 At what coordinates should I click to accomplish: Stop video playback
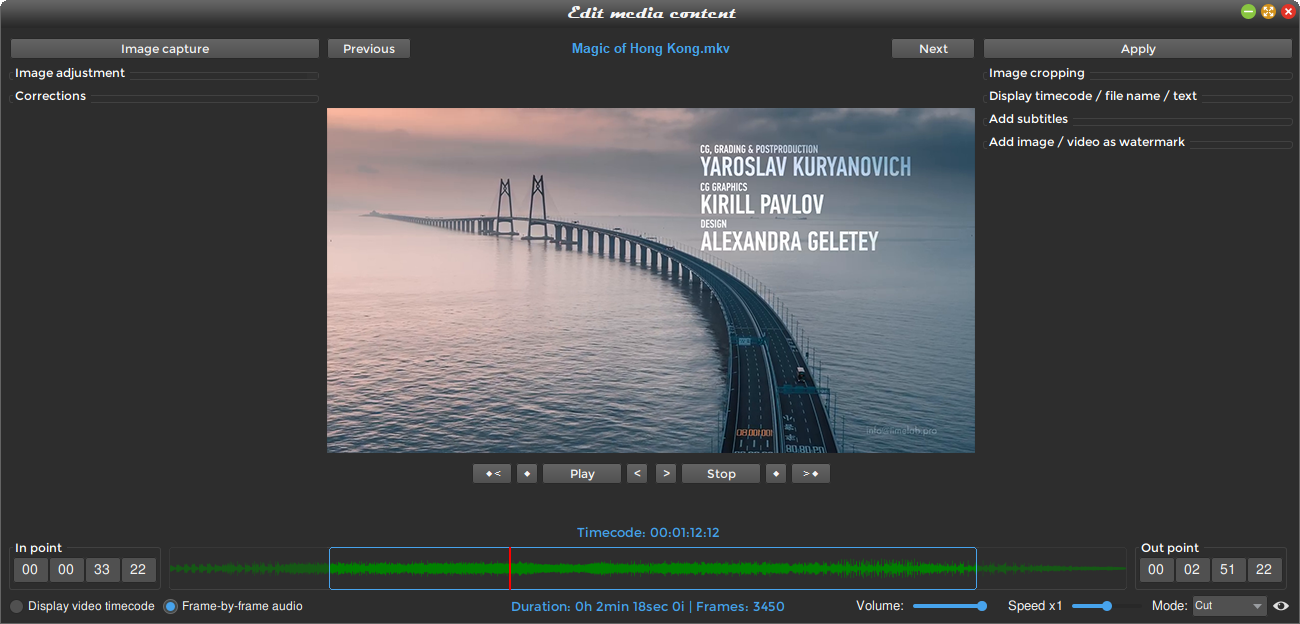[720, 473]
